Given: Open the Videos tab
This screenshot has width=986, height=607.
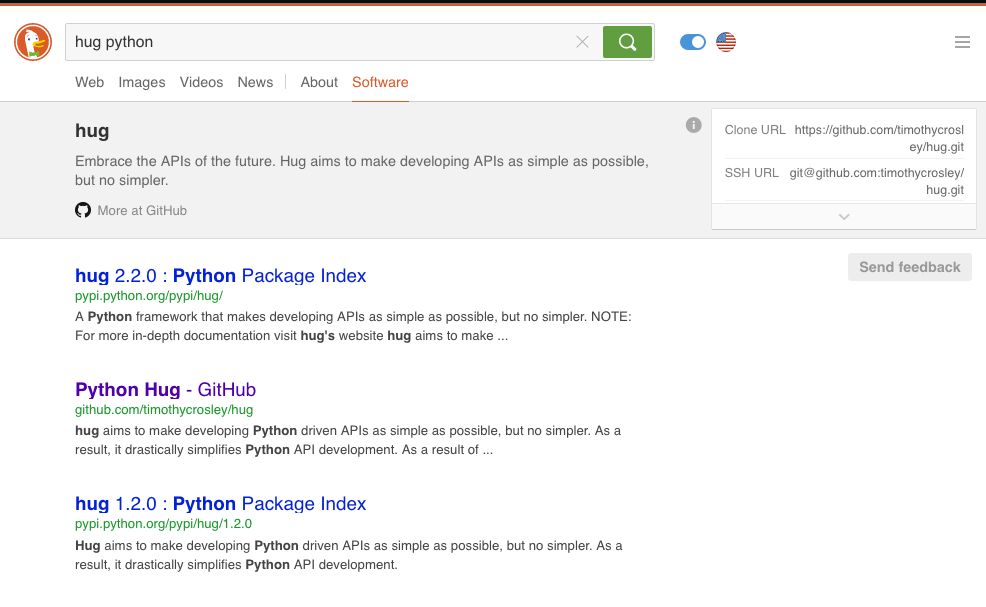Looking at the screenshot, I should (x=201, y=82).
